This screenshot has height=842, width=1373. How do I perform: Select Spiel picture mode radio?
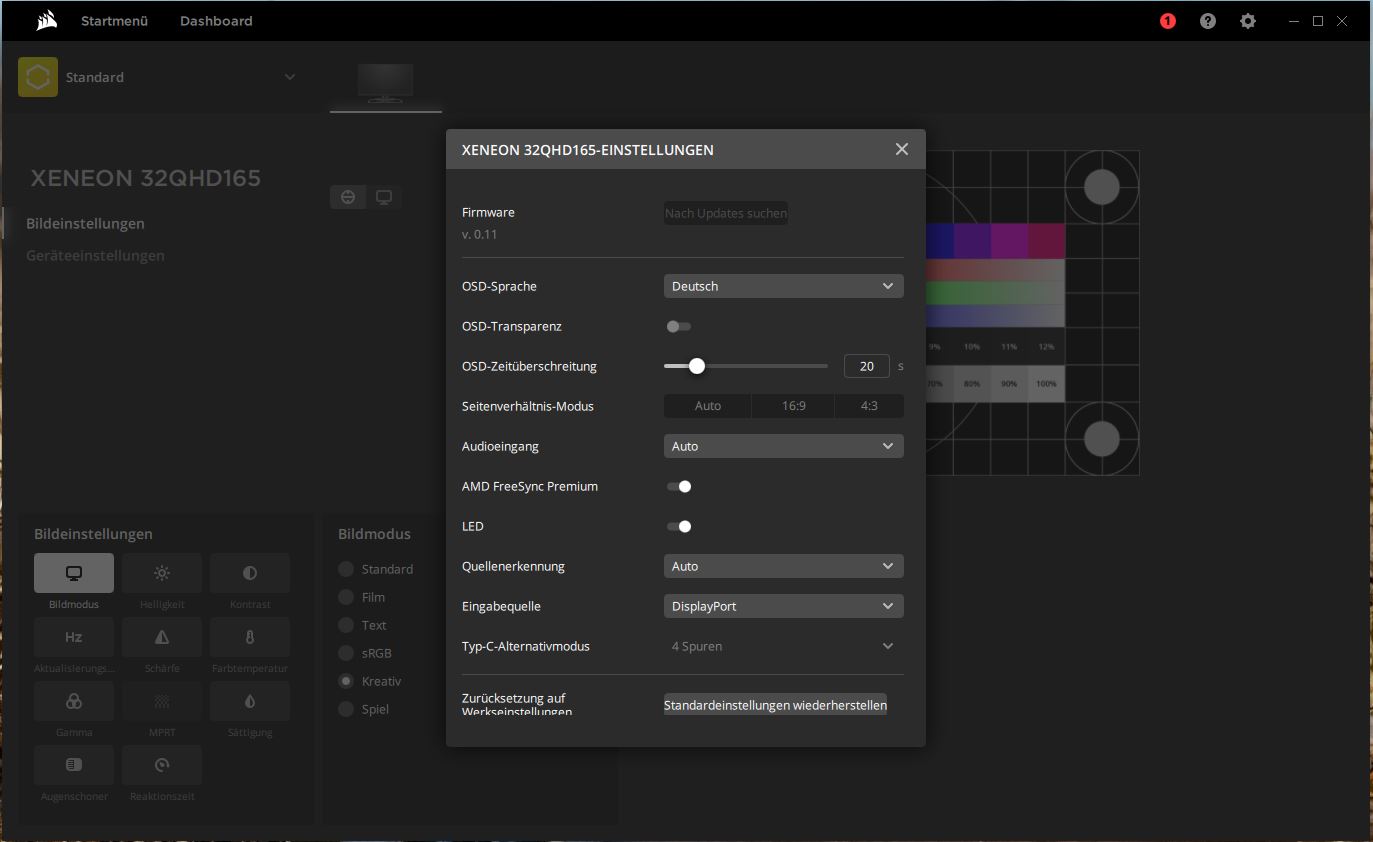[x=346, y=709]
